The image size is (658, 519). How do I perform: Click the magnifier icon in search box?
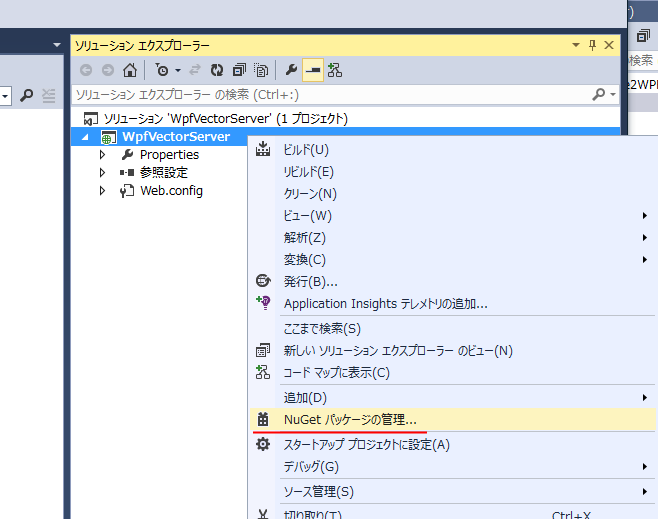(x=599, y=94)
